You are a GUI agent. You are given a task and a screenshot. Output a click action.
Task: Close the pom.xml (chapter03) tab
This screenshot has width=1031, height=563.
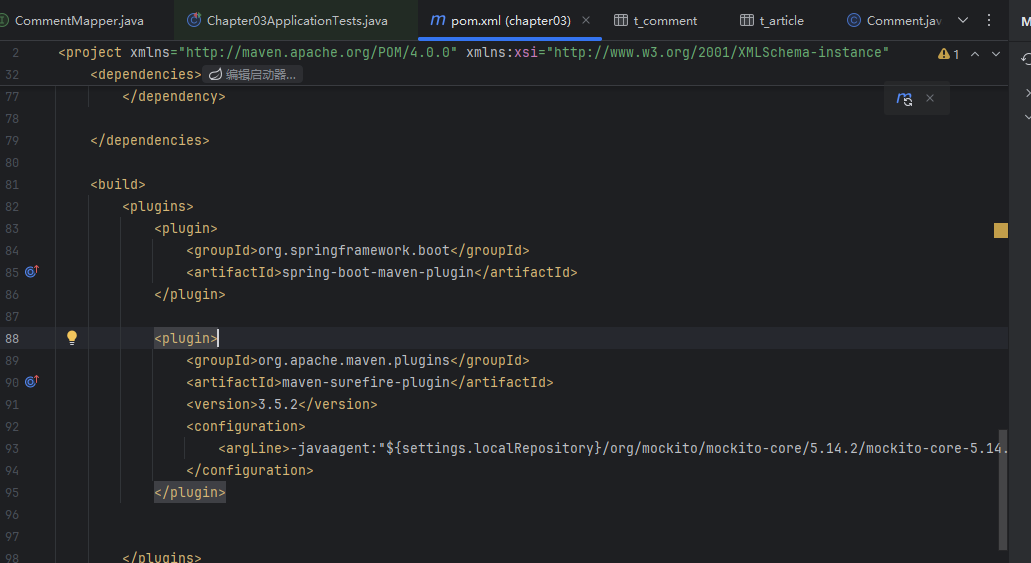[586, 20]
